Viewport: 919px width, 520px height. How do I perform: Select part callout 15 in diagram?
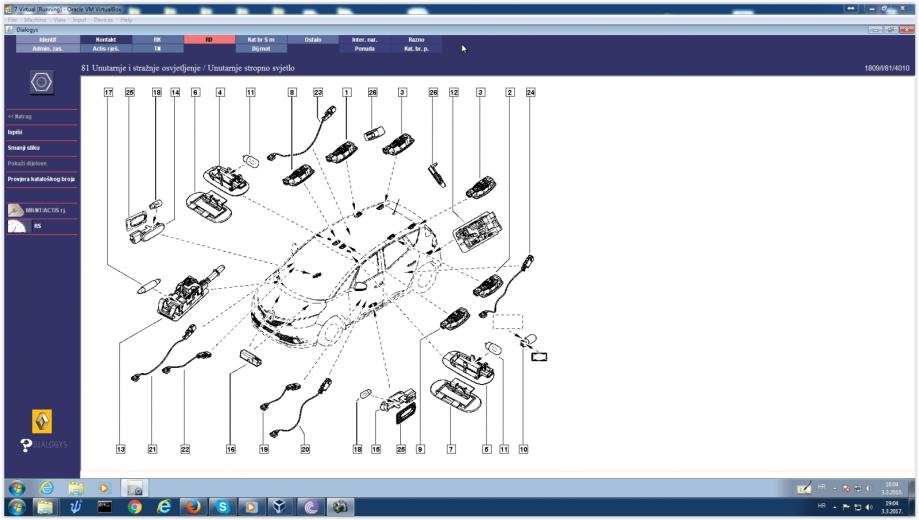tap(376, 449)
